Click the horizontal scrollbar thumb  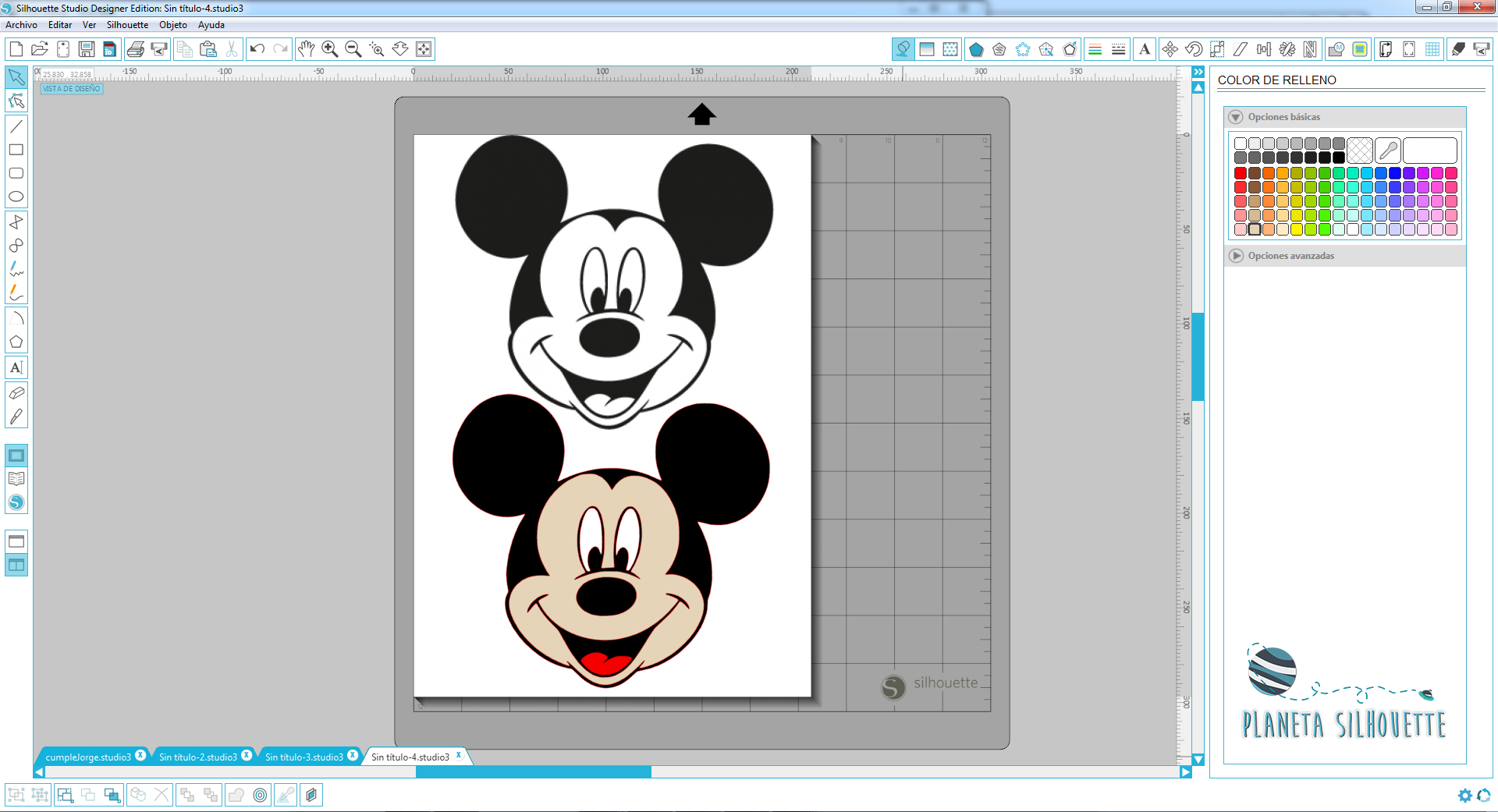tap(534, 772)
